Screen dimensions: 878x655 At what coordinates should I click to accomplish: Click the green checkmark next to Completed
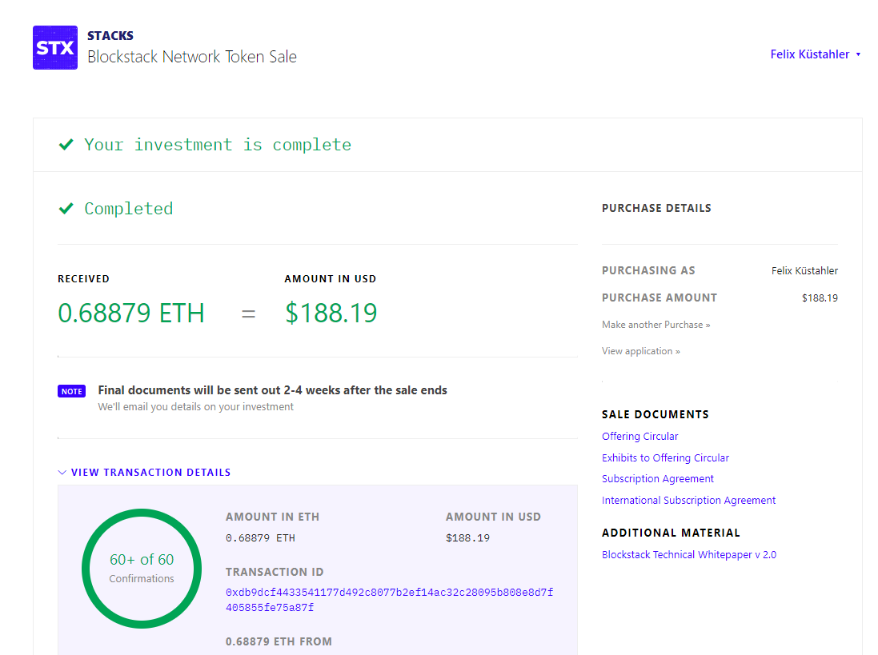coord(66,209)
